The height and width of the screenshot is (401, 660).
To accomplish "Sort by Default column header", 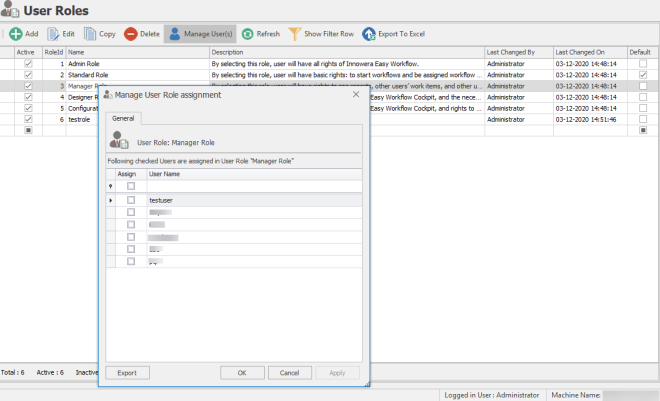I will (642, 52).
